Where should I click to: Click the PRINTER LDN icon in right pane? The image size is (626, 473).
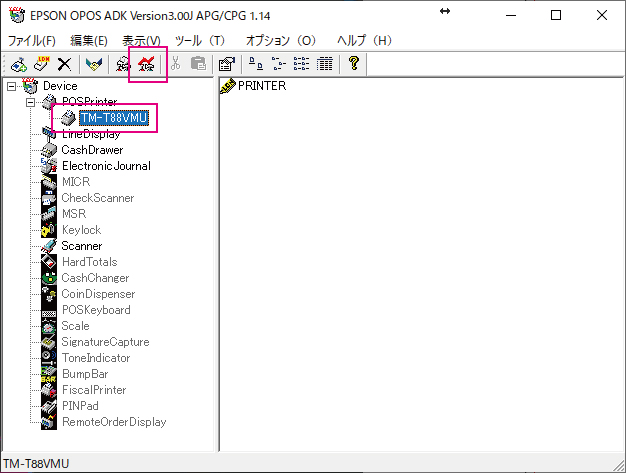pos(228,86)
